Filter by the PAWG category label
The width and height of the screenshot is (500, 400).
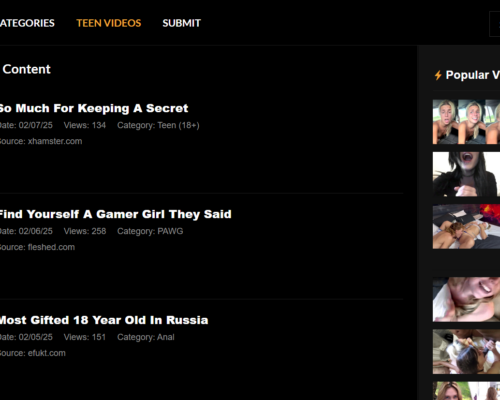[x=170, y=231]
